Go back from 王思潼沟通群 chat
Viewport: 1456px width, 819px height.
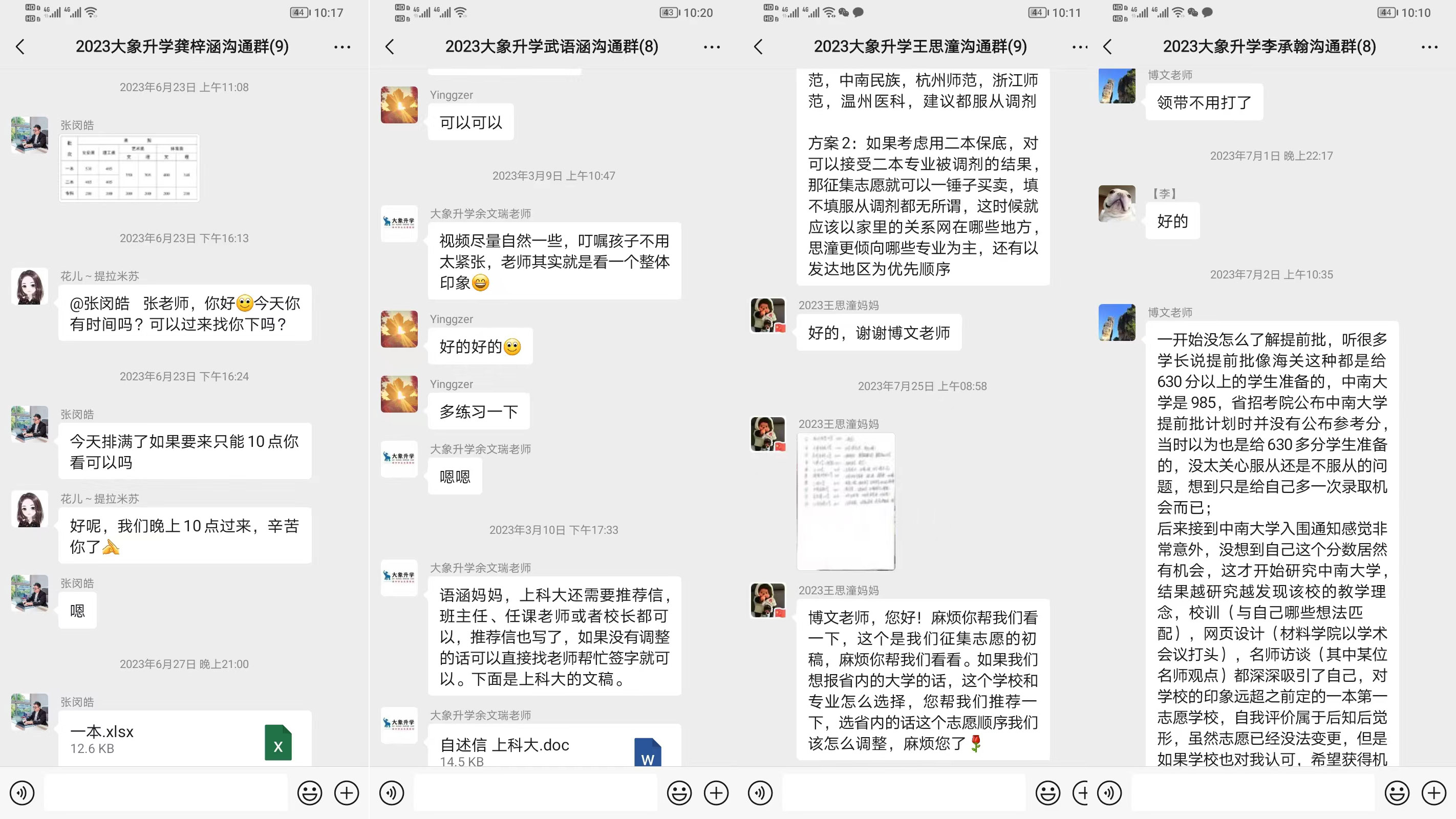(x=759, y=47)
